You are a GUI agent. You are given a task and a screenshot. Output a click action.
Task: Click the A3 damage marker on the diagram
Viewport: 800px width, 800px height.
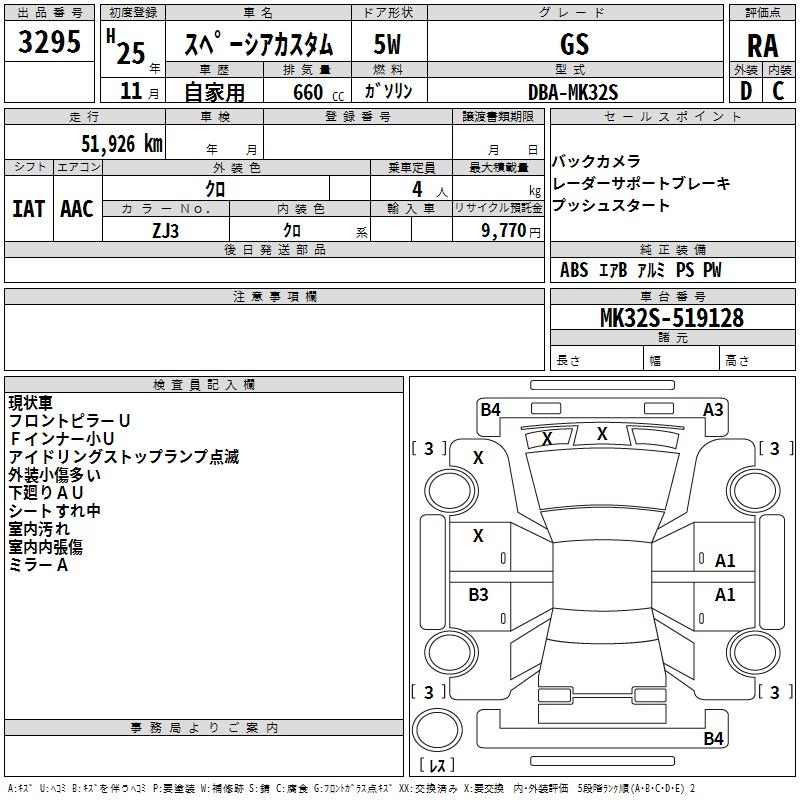[713, 409]
